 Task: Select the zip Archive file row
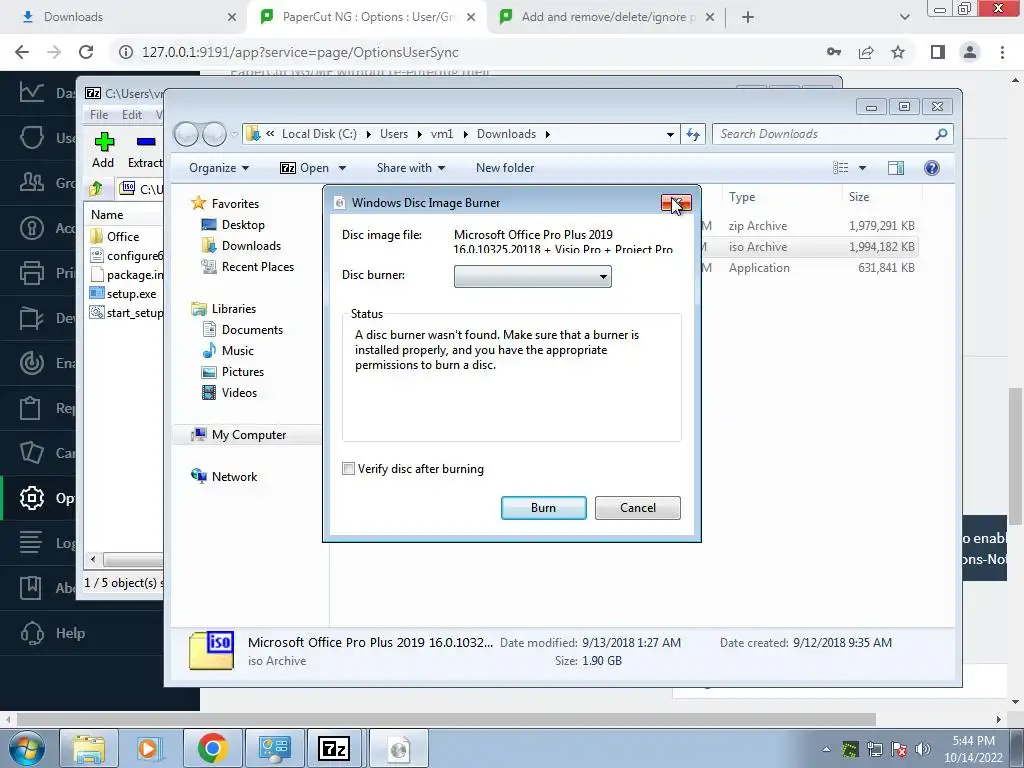coord(808,226)
